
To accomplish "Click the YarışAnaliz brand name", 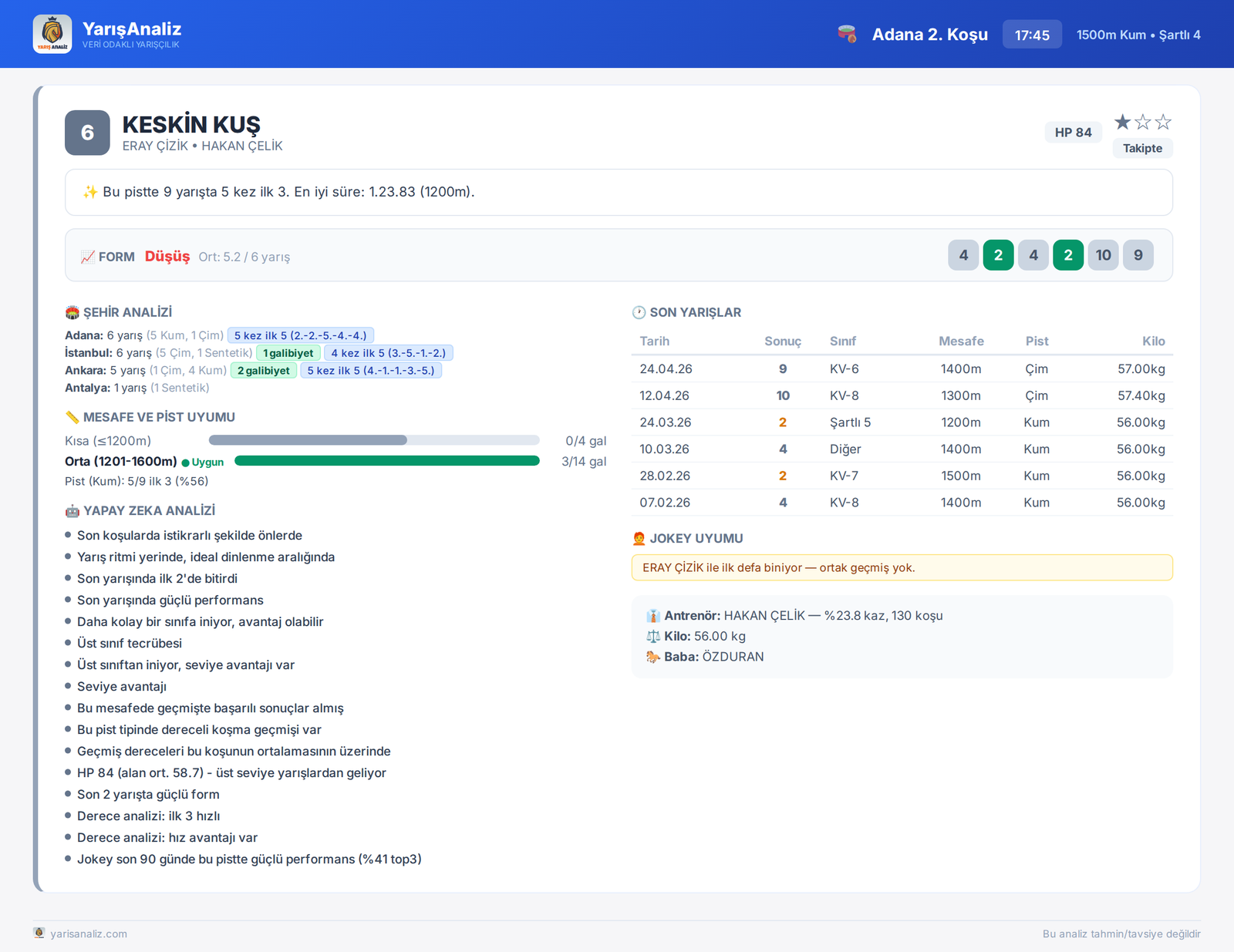I will click(132, 29).
